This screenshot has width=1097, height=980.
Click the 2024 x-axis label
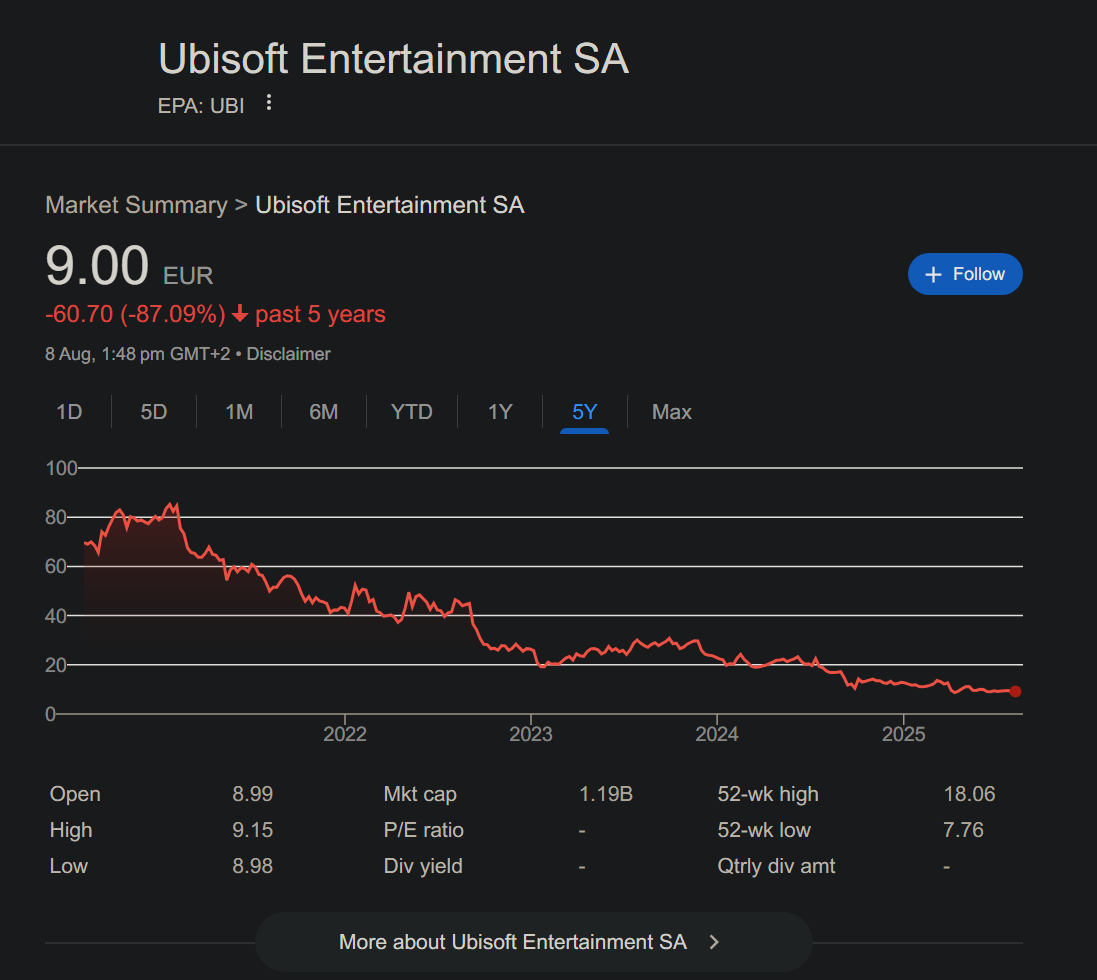717,734
